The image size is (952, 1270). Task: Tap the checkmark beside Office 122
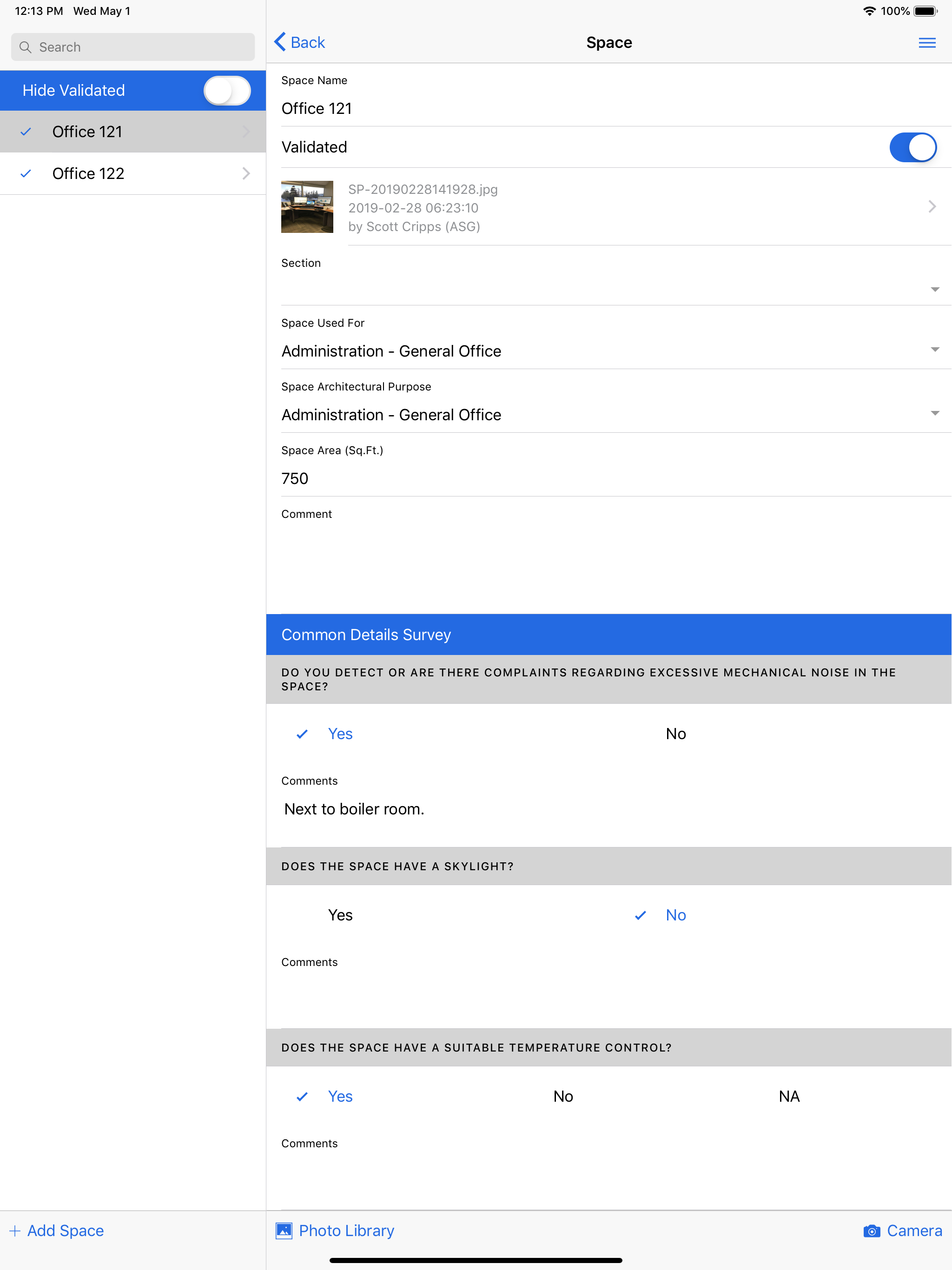(26, 173)
